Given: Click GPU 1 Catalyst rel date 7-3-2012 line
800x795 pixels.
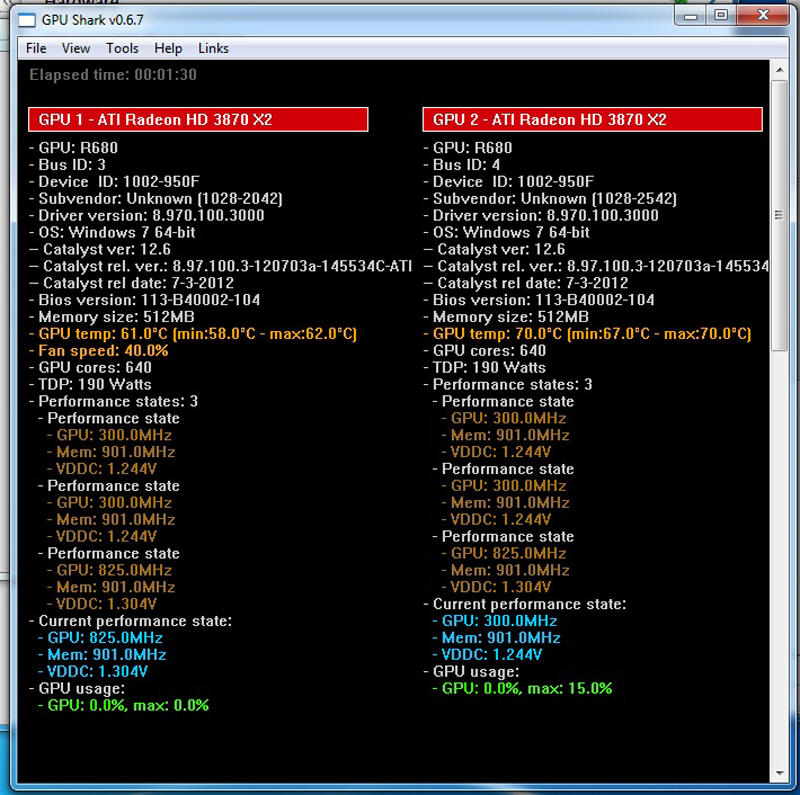Looking at the screenshot, I should 132,283.
